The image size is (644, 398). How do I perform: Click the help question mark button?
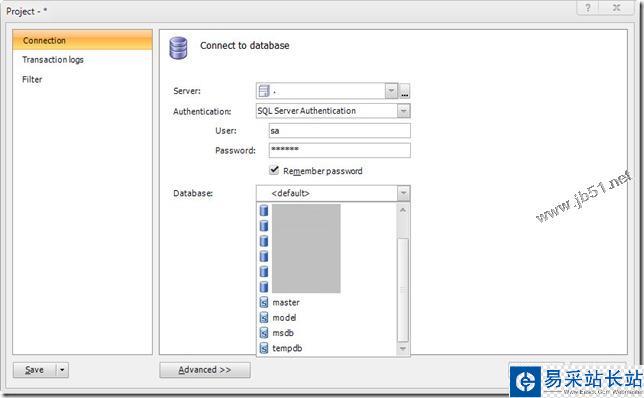coord(588,8)
